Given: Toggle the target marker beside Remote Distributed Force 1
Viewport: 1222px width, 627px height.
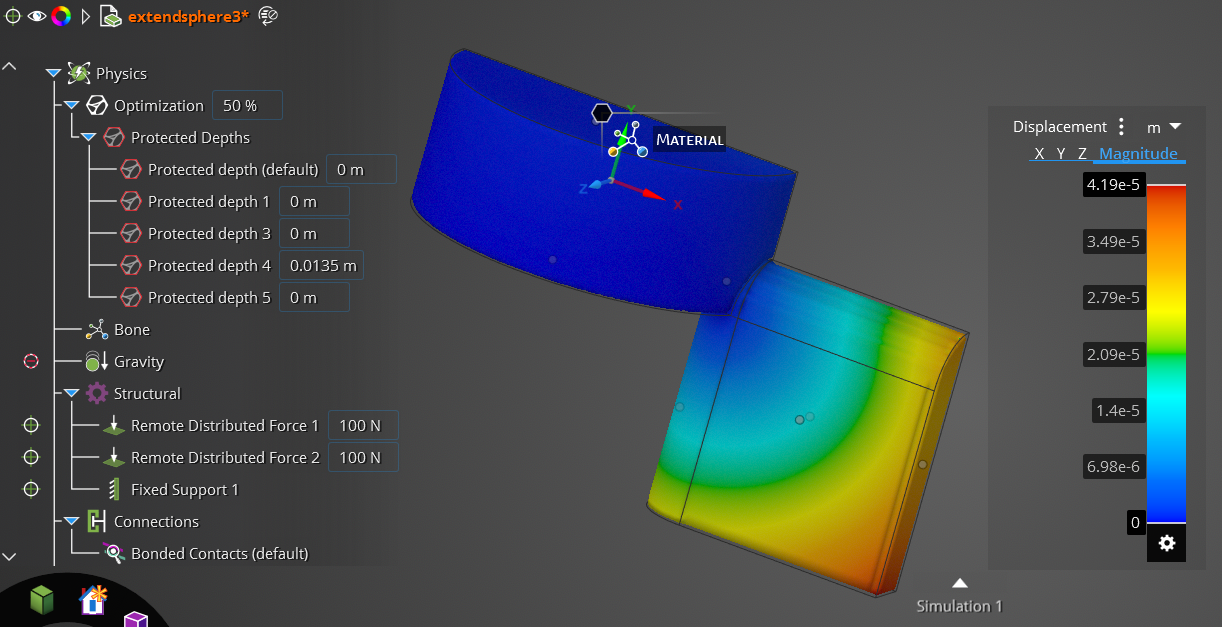Looking at the screenshot, I should click(x=31, y=425).
